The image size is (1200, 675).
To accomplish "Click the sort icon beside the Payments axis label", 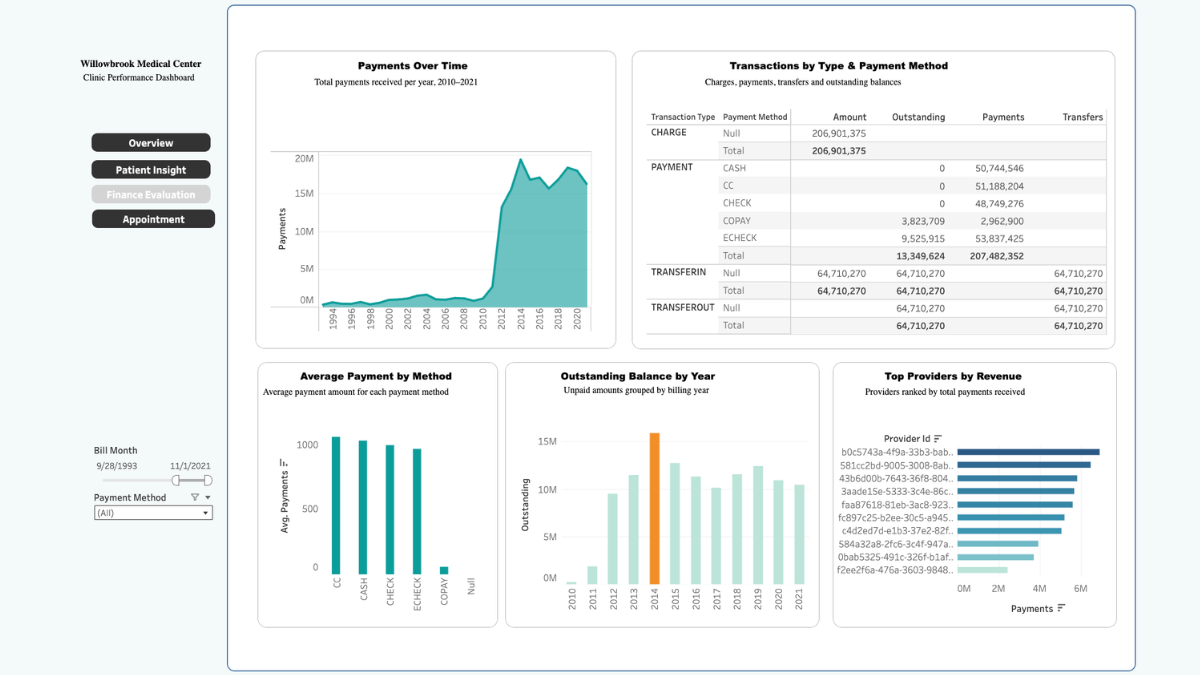I will 1061,608.
